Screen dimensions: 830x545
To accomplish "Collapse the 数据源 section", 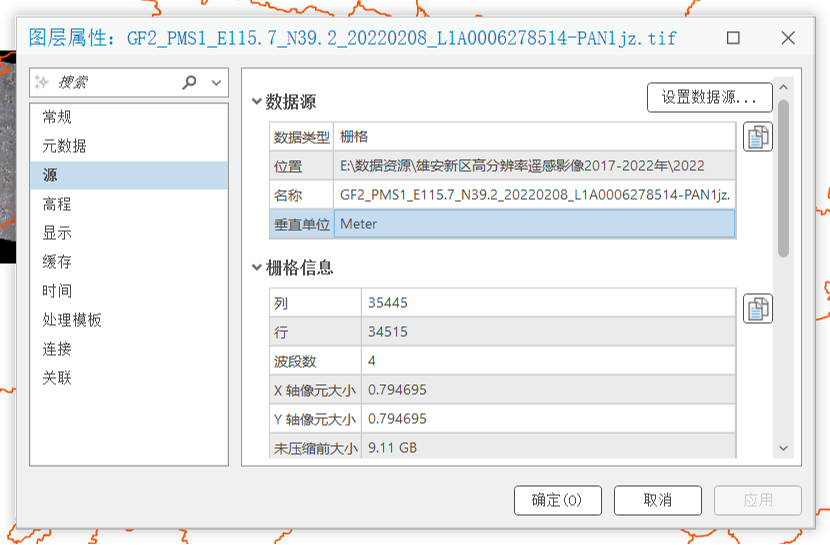I will [257, 101].
